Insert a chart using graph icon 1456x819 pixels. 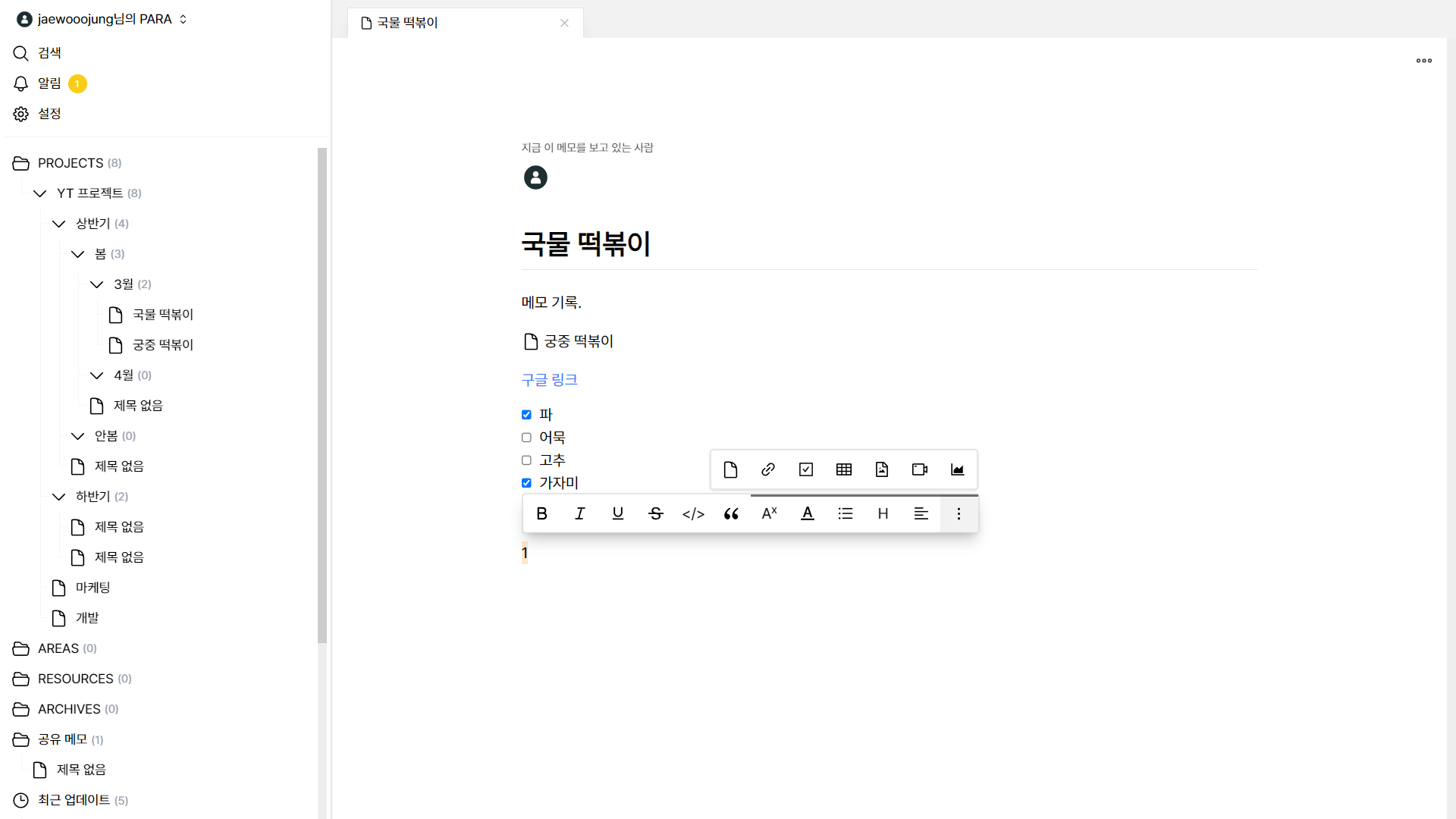[x=958, y=469]
